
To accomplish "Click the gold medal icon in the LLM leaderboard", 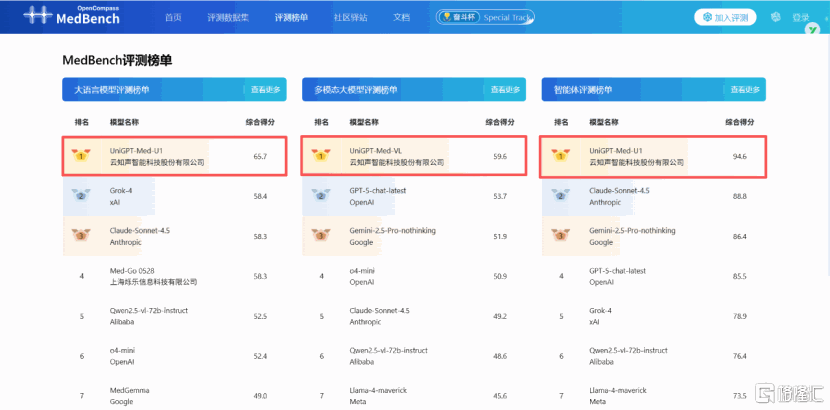I will pos(80,156).
